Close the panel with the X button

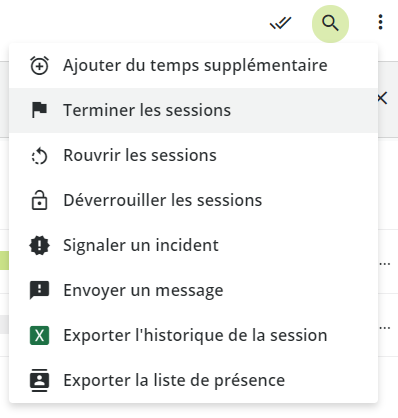pyautogui.click(x=383, y=99)
